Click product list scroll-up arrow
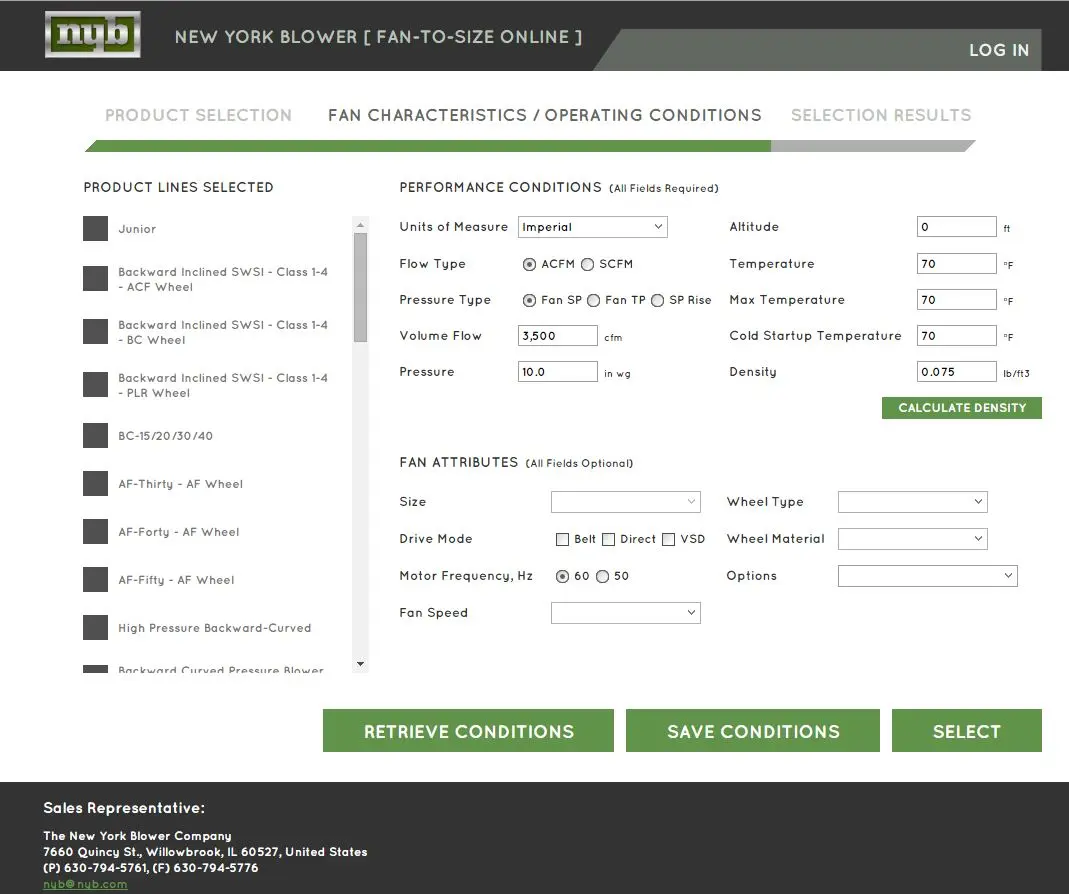Screen dimensions: 1069x894 click(x=361, y=224)
